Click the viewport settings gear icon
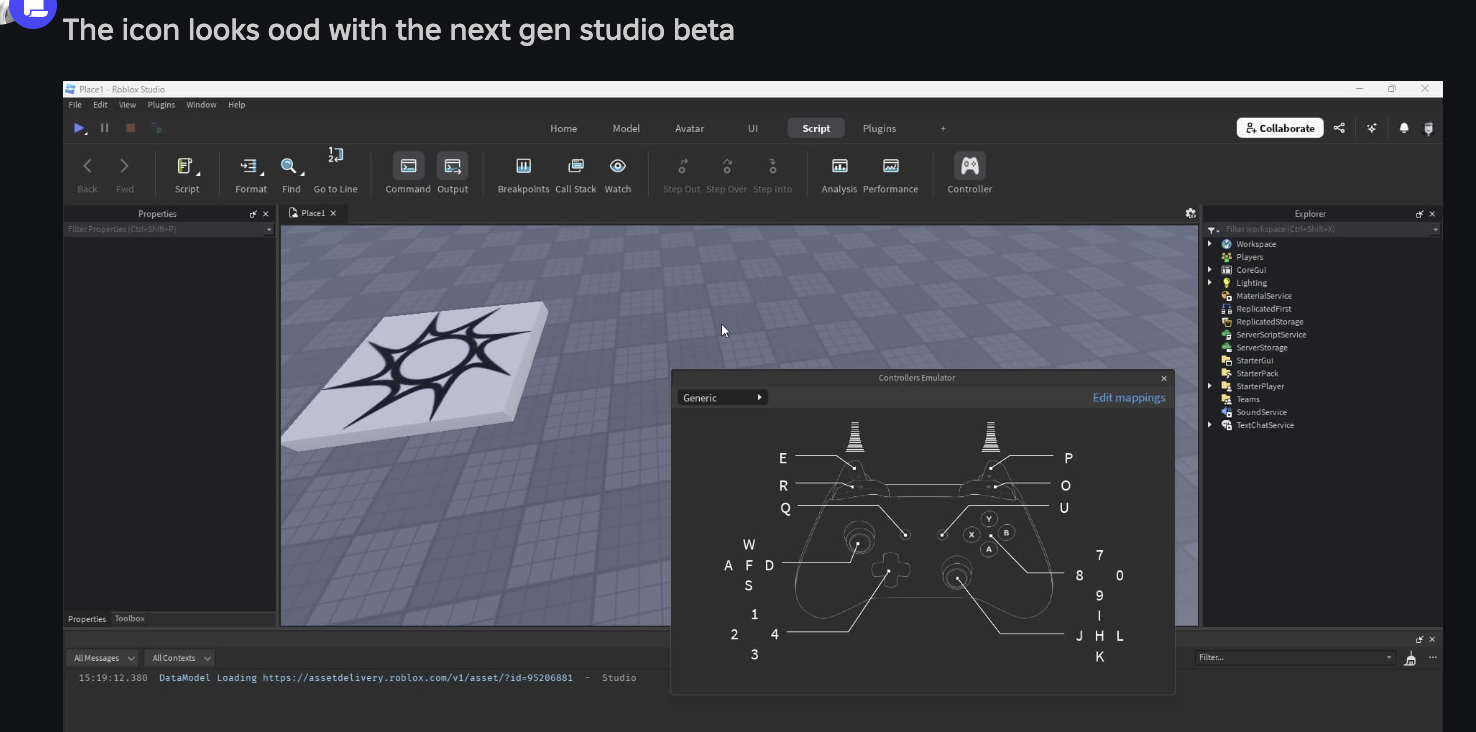 1190,213
